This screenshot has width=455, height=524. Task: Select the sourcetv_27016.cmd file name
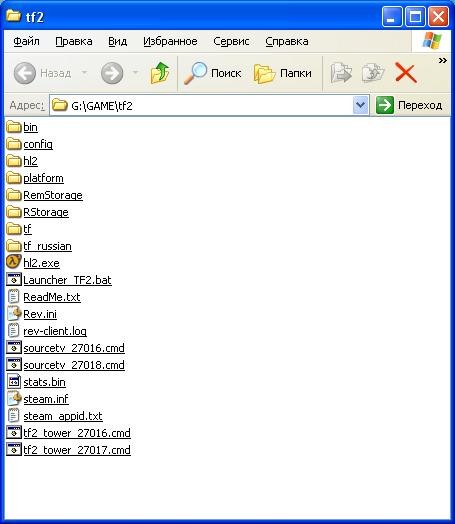(x=74, y=348)
